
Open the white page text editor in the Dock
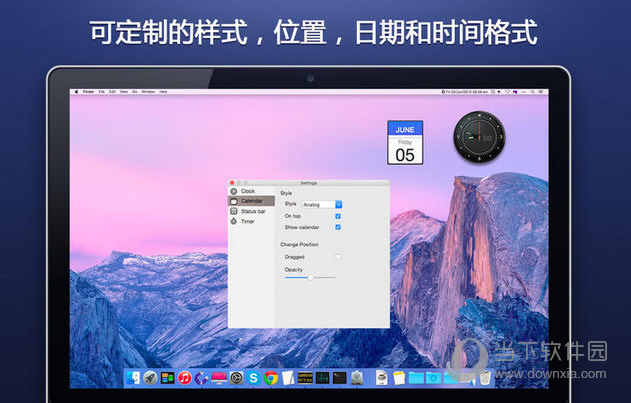pos(288,378)
